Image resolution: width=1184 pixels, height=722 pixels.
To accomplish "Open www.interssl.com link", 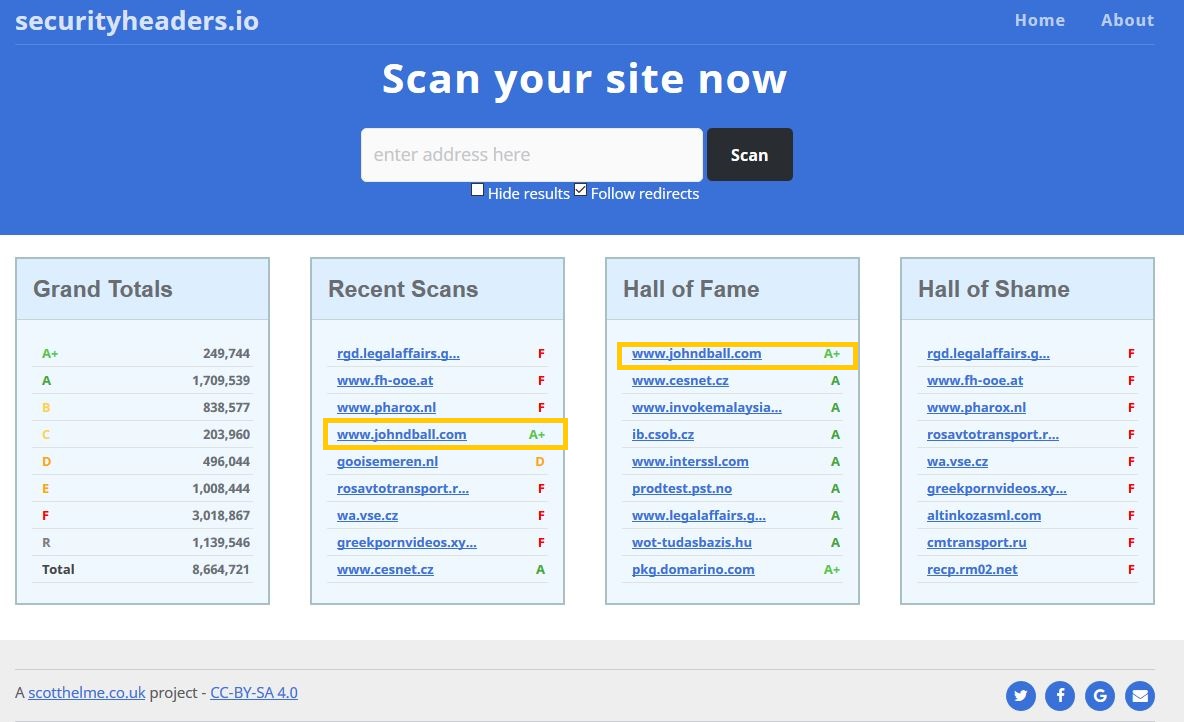I will tap(690, 461).
